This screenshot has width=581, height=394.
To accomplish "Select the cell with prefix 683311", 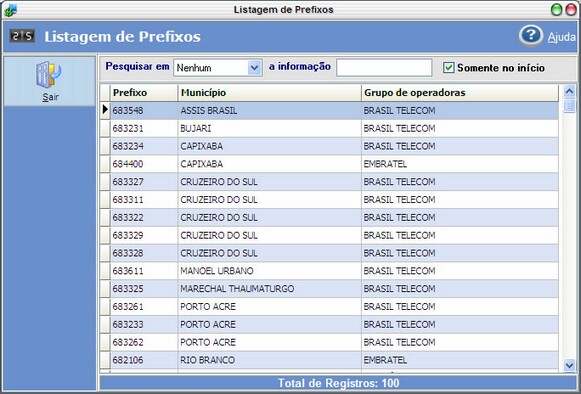I will [144, 199].
